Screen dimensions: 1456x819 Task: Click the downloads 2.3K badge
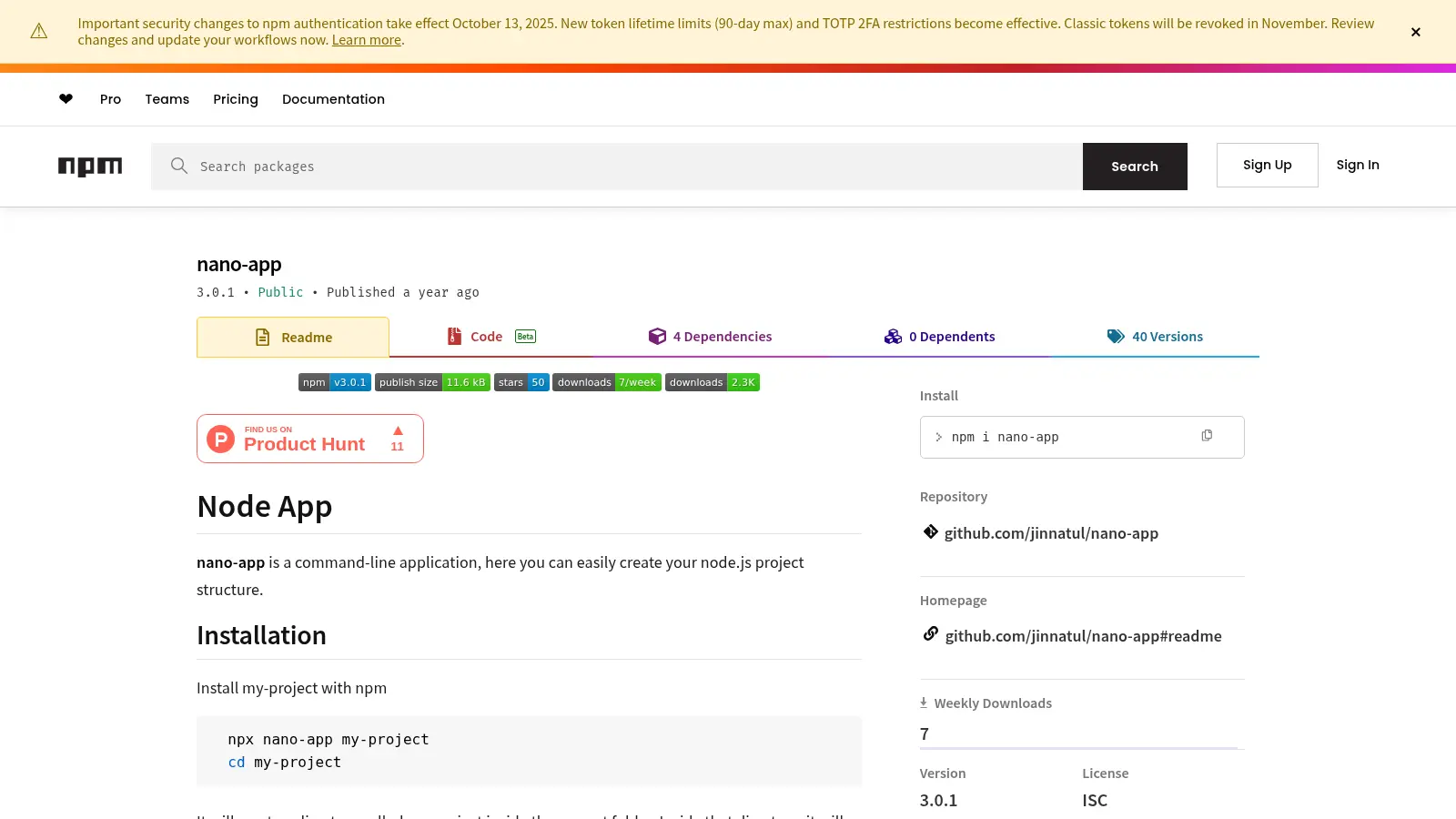(x=713, y=382)
